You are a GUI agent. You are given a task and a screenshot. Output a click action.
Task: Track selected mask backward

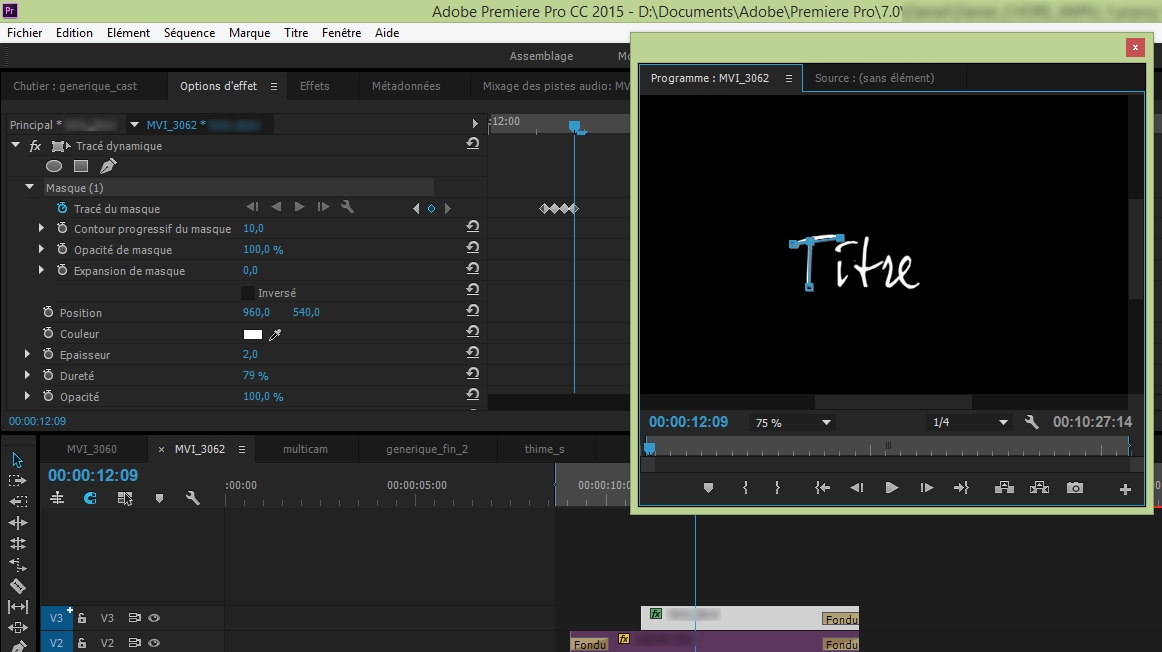(x=276, y=207)
